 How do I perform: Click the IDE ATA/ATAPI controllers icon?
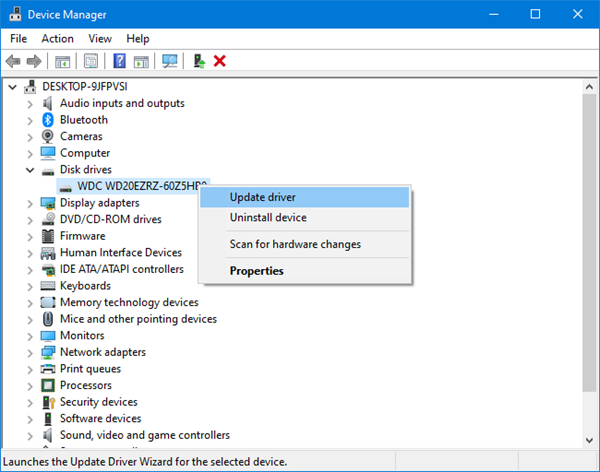tap(48, 269)
